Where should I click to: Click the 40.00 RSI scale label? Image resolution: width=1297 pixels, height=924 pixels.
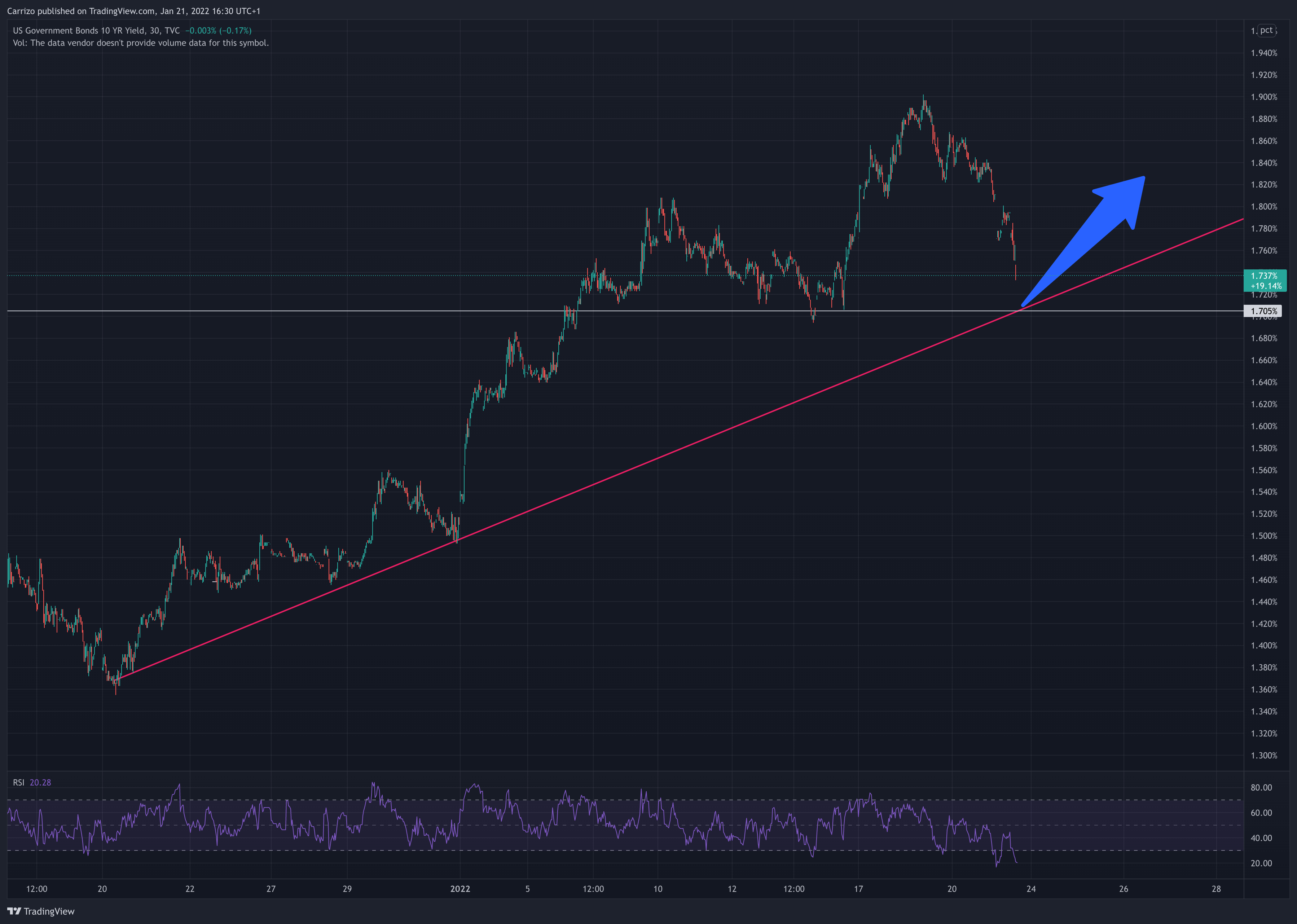[1261, 838]
